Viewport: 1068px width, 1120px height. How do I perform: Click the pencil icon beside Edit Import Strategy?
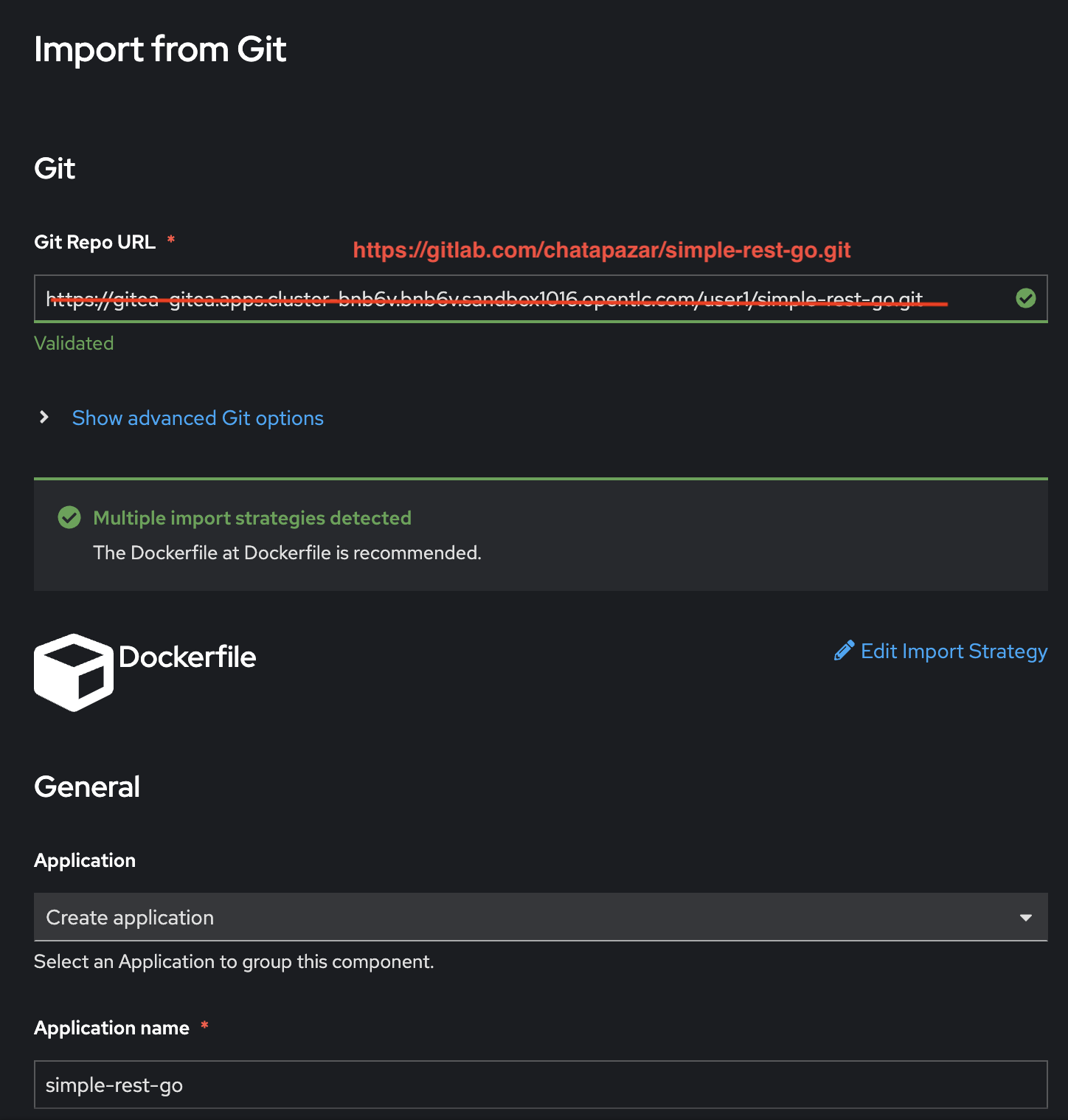[x=844, y=651]
